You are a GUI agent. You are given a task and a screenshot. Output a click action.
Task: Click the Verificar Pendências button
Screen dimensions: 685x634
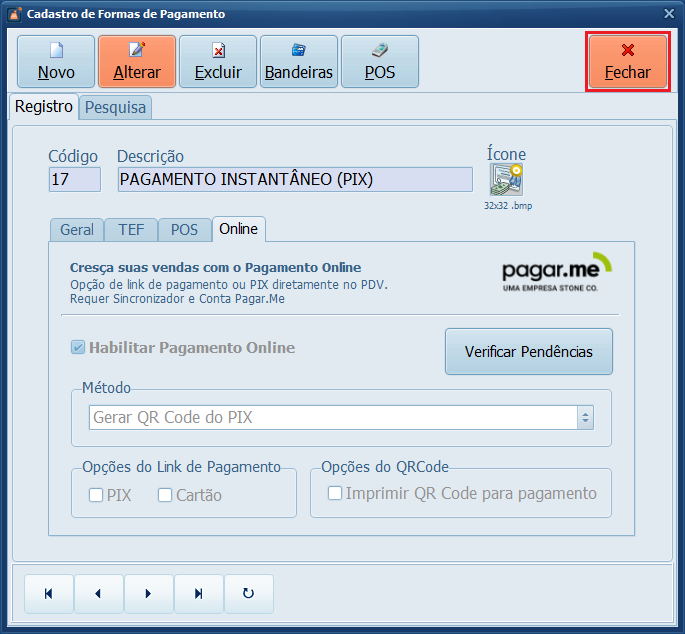click(528, 352)
